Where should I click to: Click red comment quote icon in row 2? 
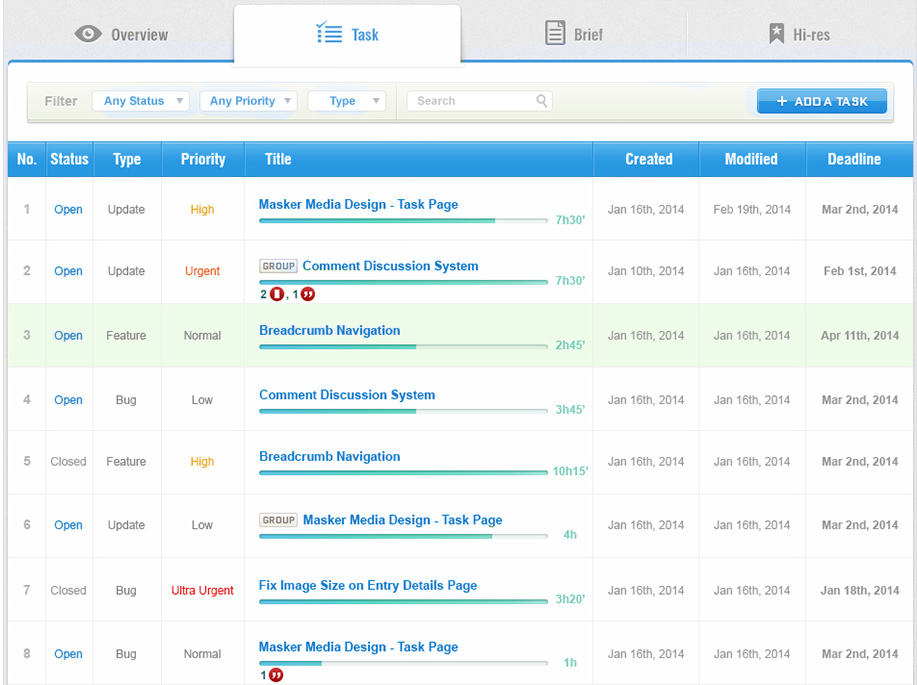tap(308, 294)
